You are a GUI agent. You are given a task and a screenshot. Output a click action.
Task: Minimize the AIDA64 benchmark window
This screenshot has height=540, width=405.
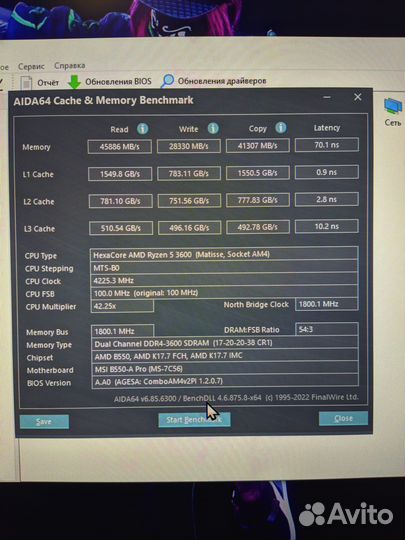327,97
